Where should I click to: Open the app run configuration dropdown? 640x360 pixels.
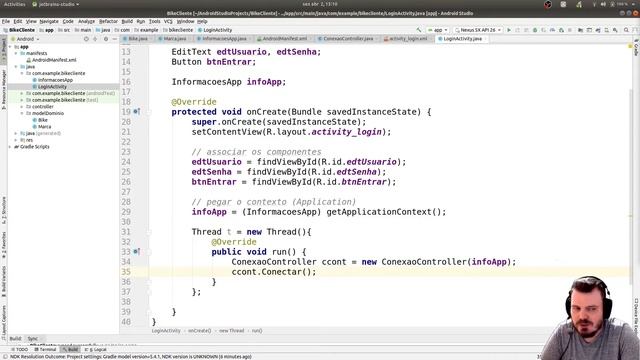438,30
